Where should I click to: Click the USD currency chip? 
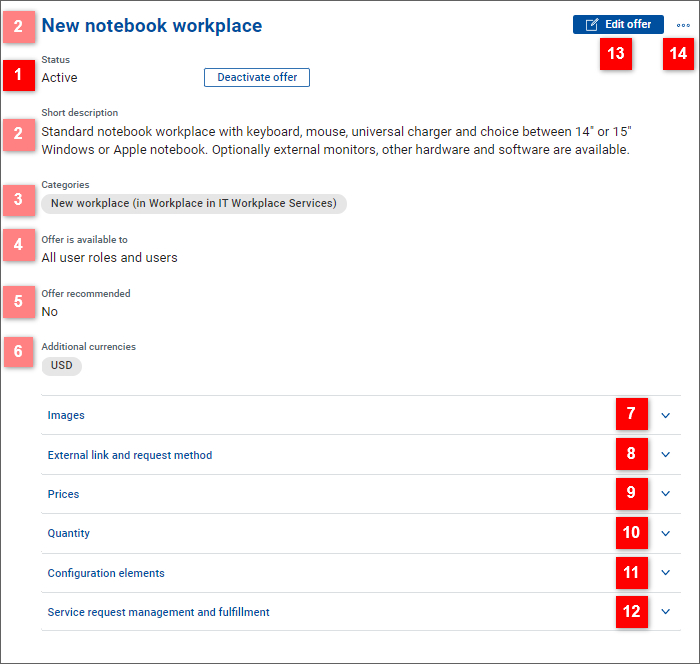coord(62,366)
